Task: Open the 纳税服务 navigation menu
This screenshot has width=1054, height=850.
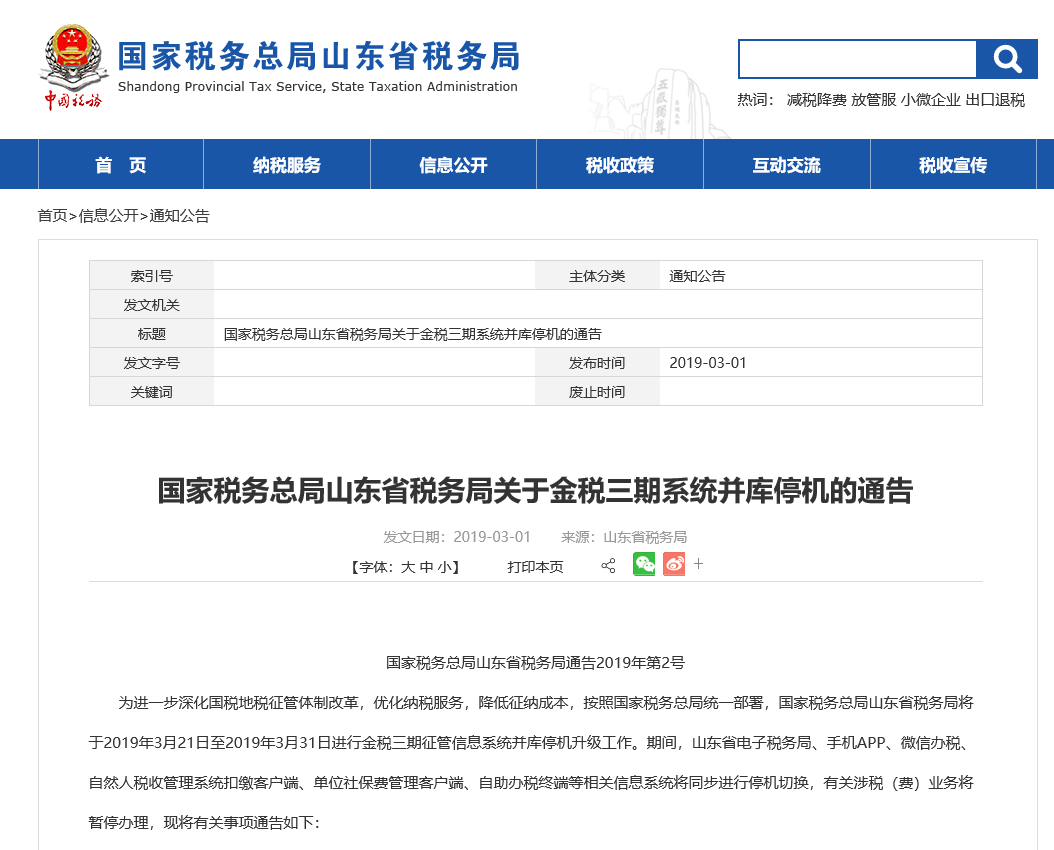Action: click(x=287, y=165)
